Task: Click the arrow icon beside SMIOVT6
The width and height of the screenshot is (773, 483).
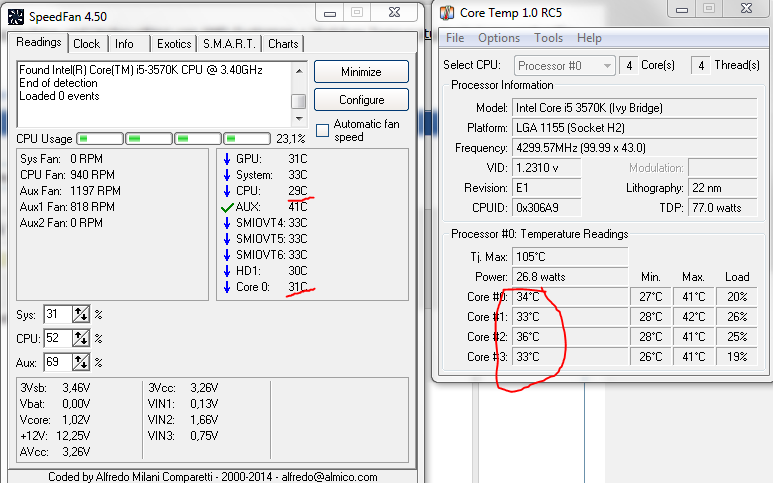Action: tap(227, 255)
